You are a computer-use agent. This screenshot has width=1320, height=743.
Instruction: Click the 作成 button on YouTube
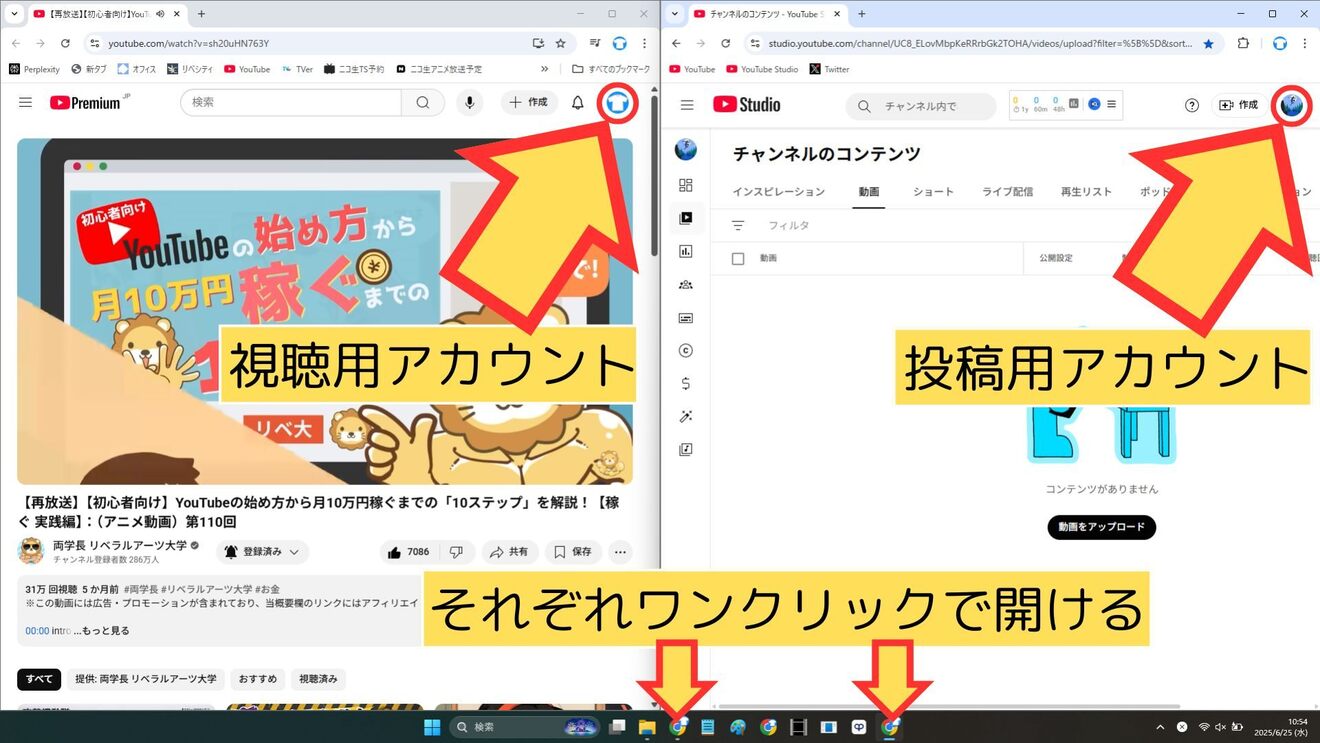pos(529,102)
